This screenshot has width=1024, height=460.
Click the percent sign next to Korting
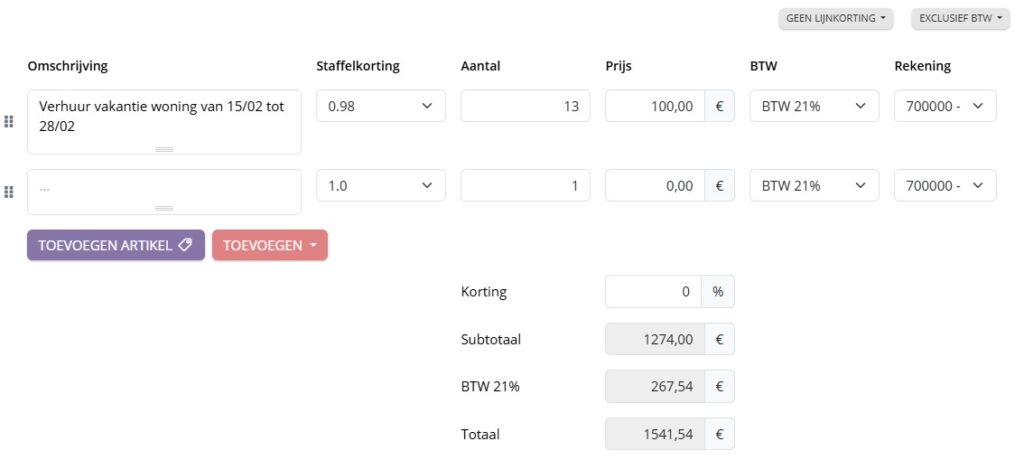coord(717,292)
